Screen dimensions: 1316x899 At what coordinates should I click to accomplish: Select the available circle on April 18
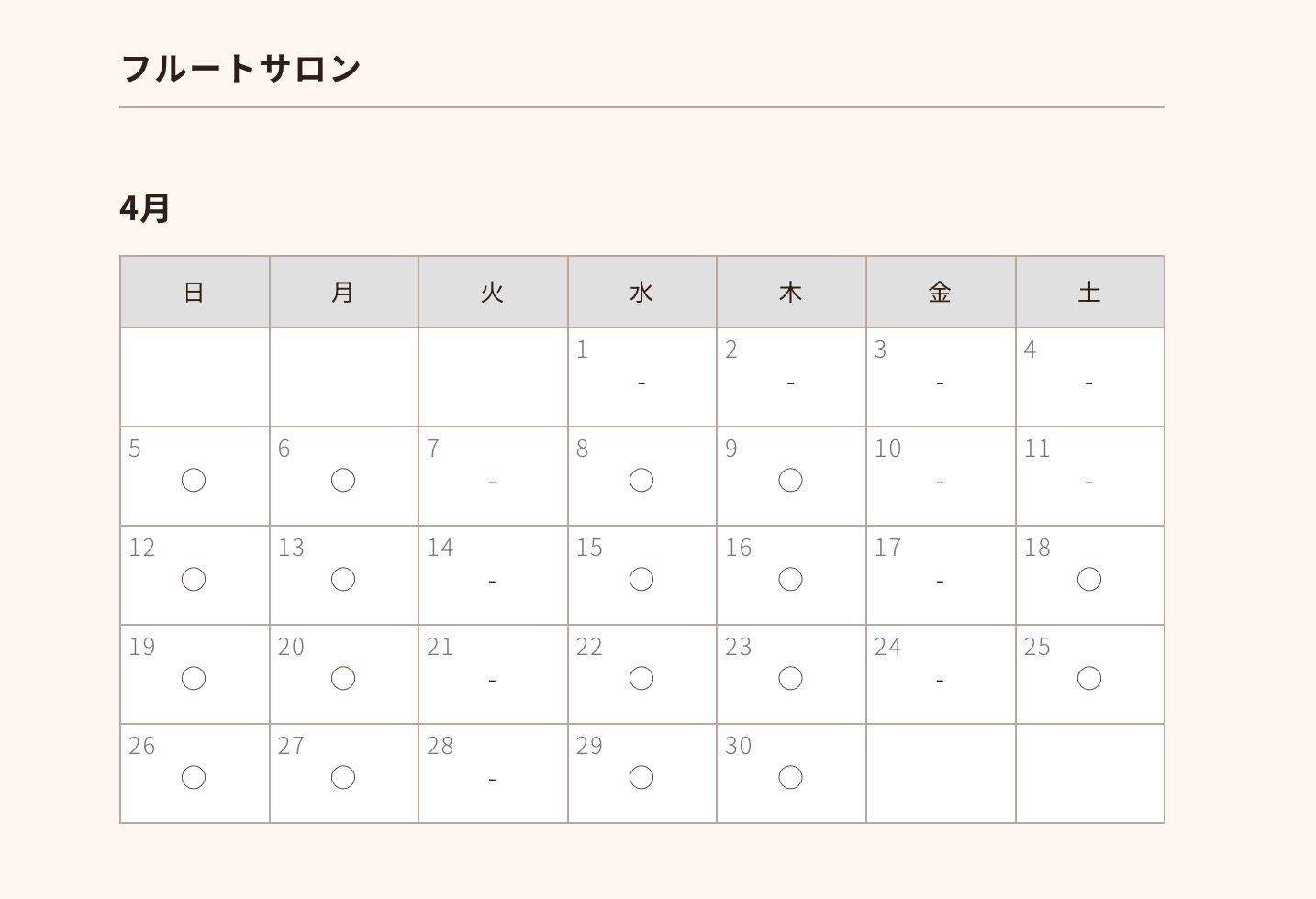tap(1089, 579)
